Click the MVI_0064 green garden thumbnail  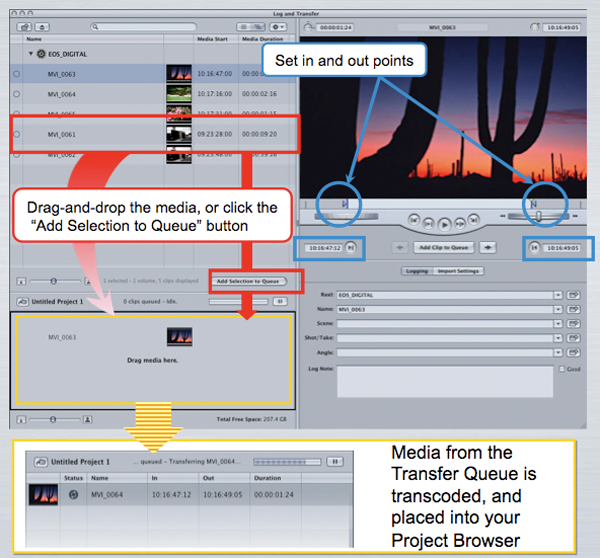pyautogui.click(x=179, y=94)
